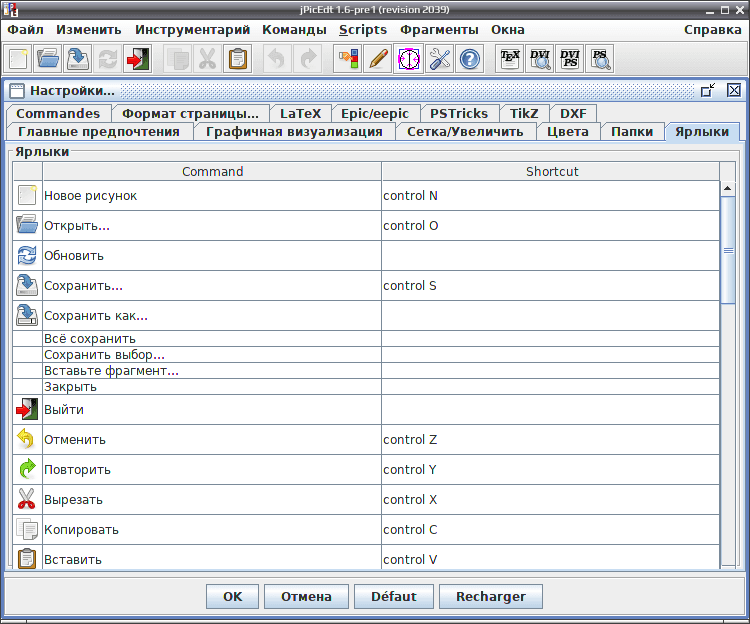Switch to the Графичная визуализация tab

tap(294, 131)
